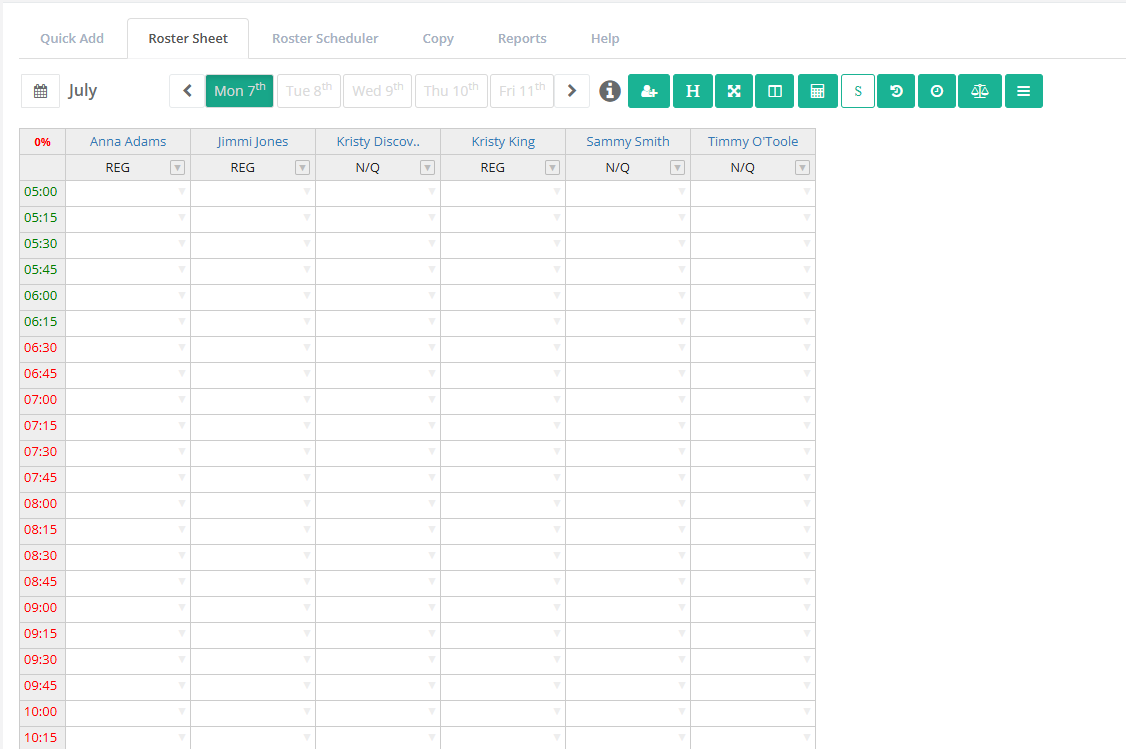
Task: Click the clock icon button
Action: [x=937, y=91]
